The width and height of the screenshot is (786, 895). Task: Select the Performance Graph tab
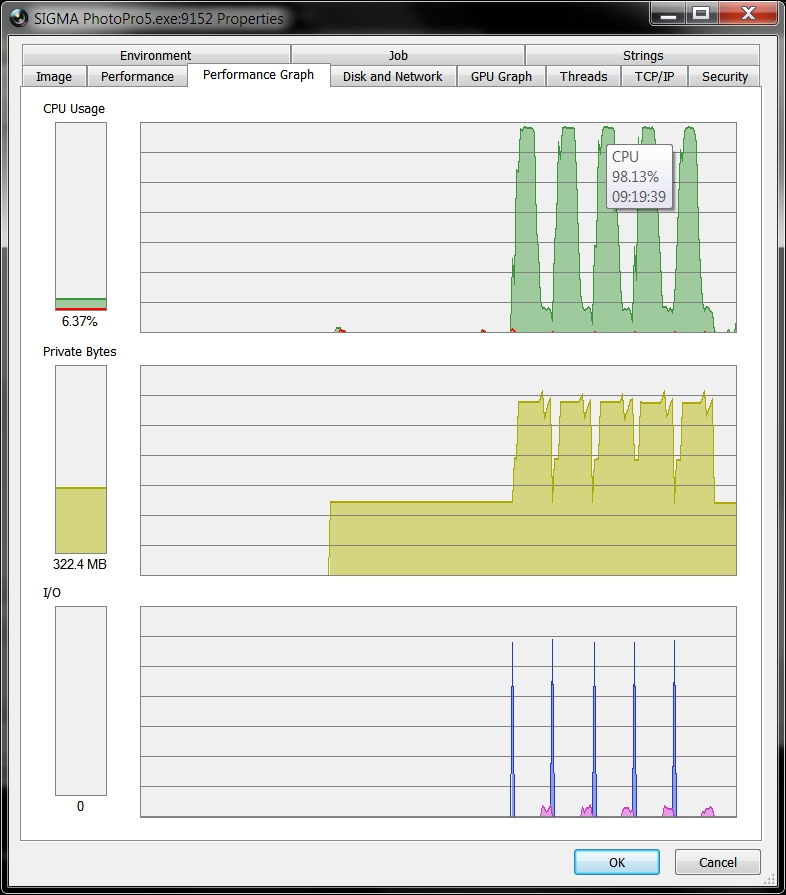tap(259, 75)
